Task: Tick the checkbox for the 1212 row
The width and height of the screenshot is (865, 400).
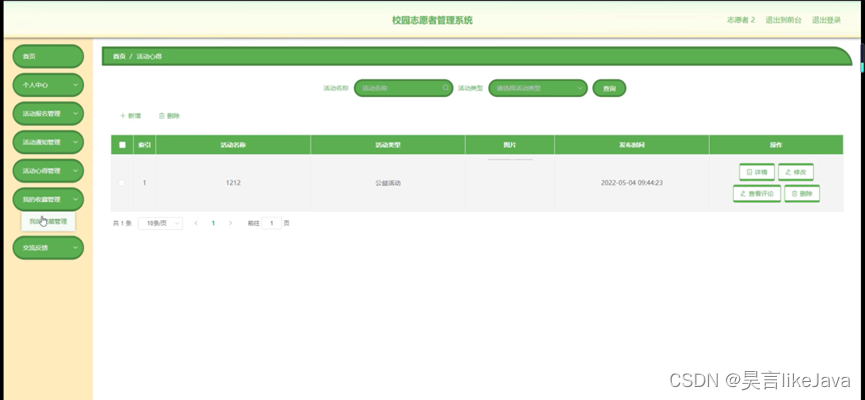Action: 122,183
